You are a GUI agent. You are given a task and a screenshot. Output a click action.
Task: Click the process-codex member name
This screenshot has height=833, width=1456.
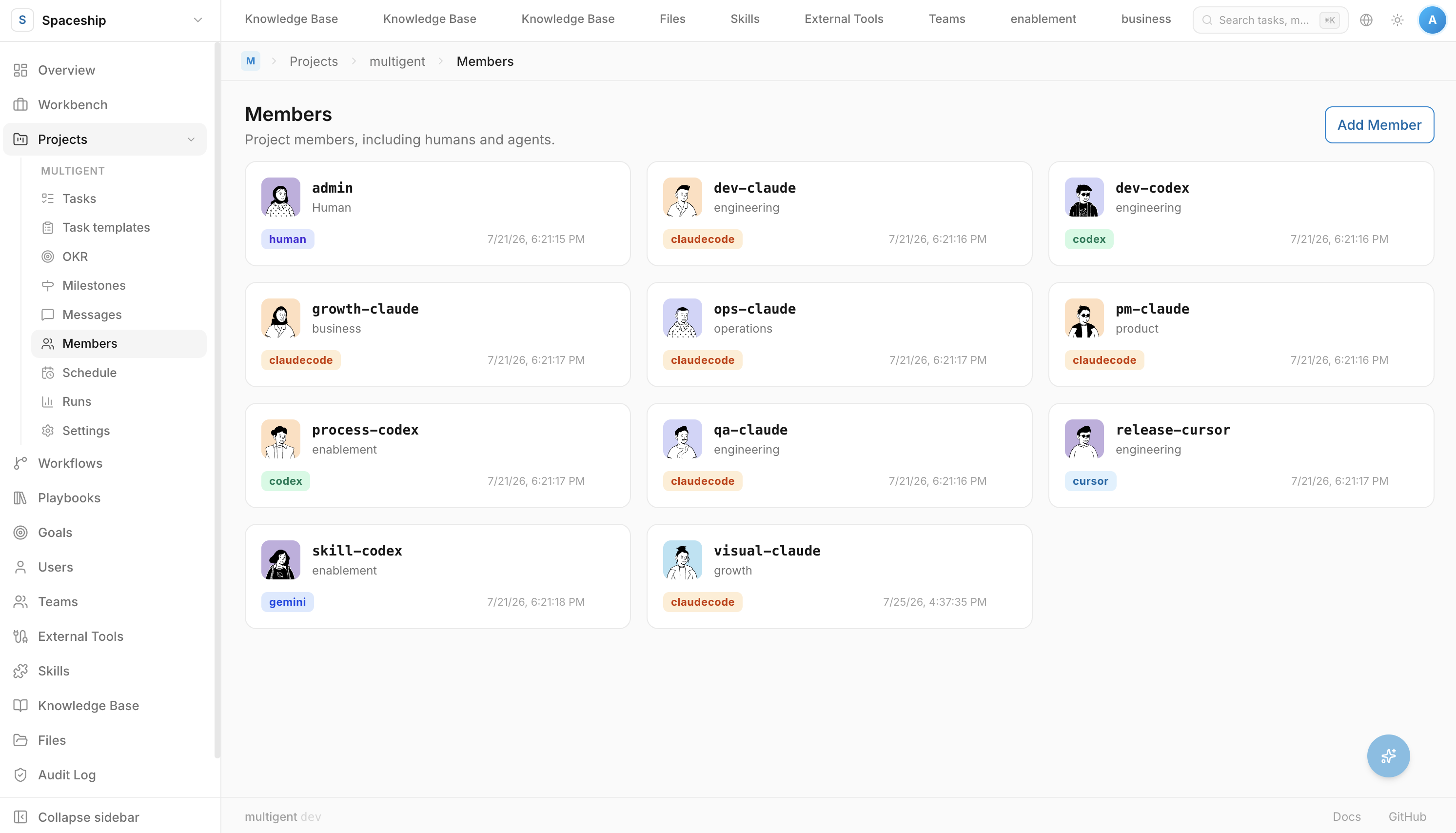pyautogui.click(x=365, y=430)
